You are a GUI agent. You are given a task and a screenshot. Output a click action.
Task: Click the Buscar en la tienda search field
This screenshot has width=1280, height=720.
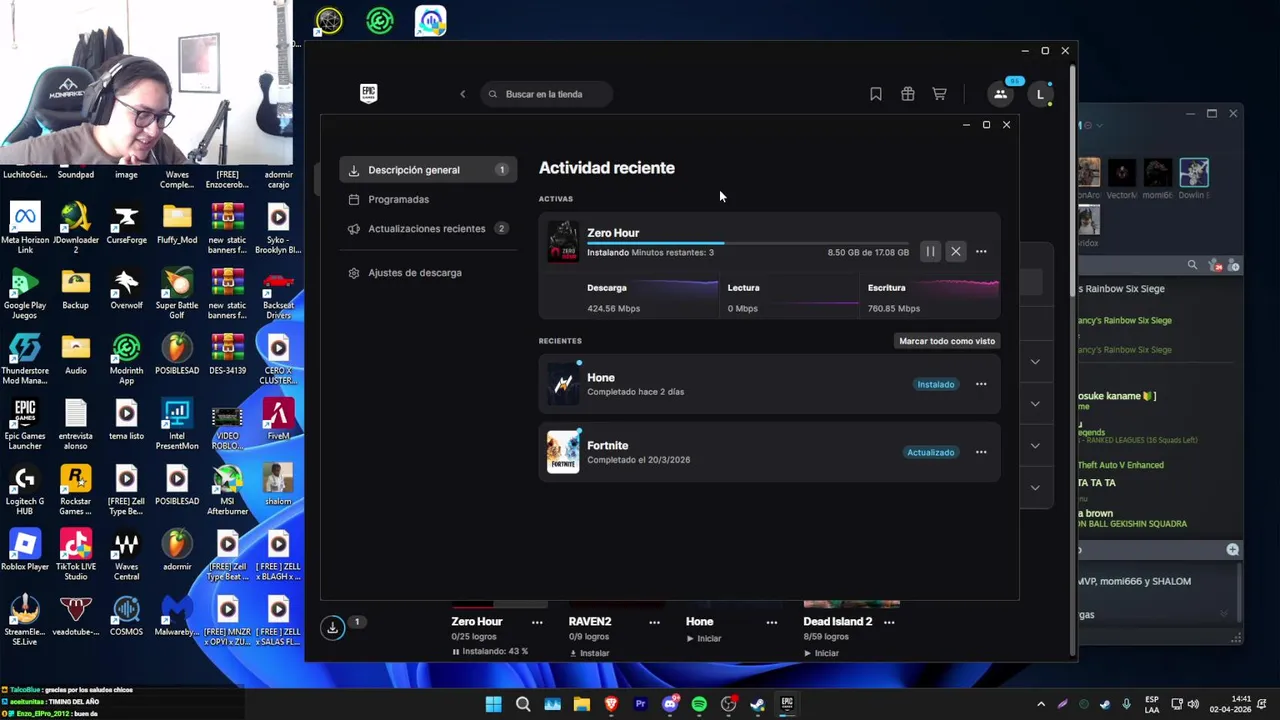[546, 94]
